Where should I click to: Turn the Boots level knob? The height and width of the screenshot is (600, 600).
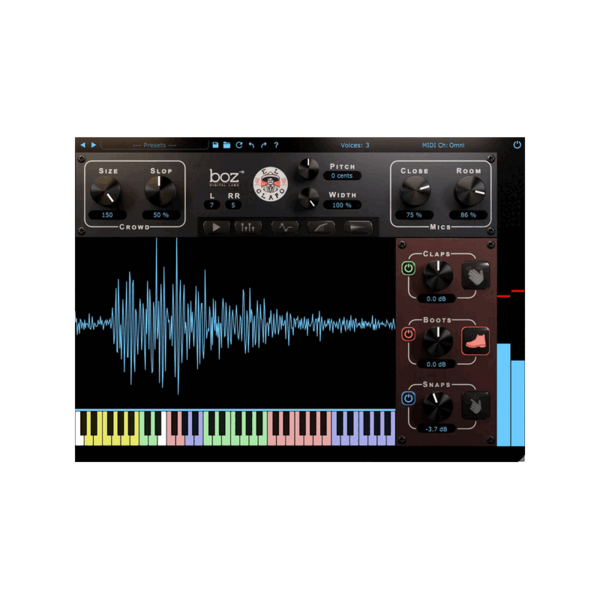pyautogui.click(x=438, y=341)
